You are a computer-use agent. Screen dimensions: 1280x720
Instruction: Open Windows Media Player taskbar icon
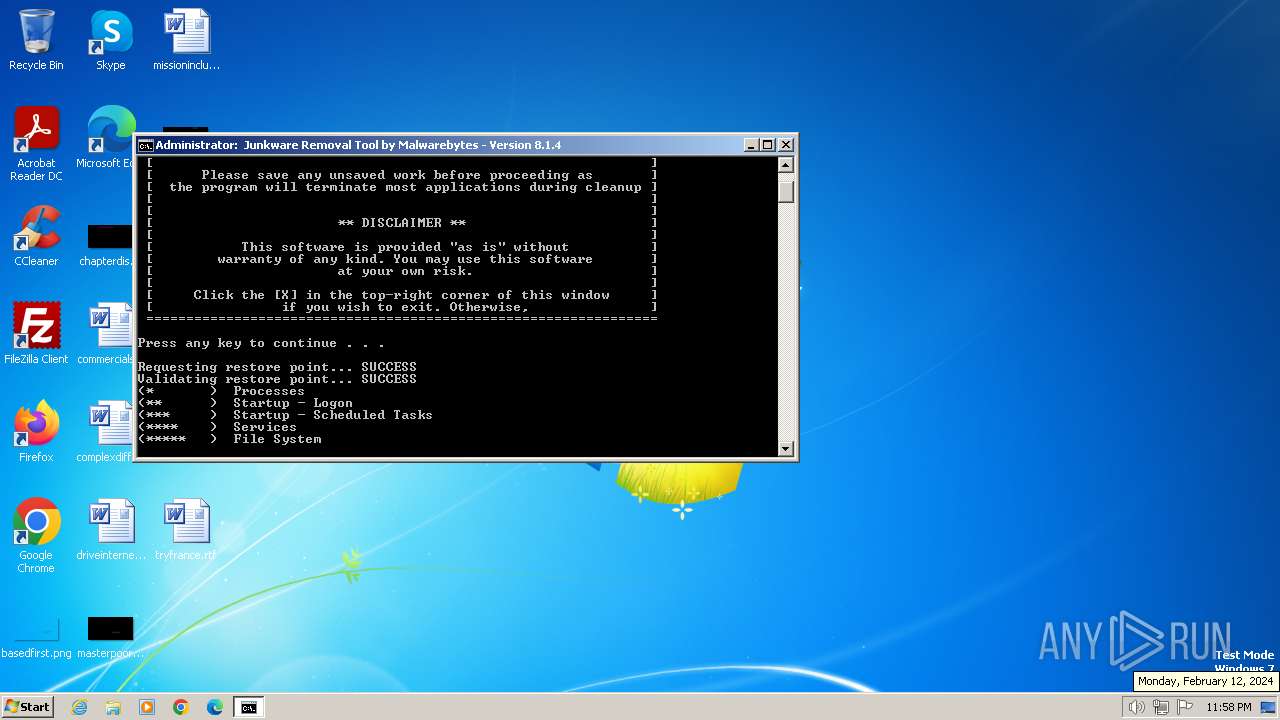147,707
